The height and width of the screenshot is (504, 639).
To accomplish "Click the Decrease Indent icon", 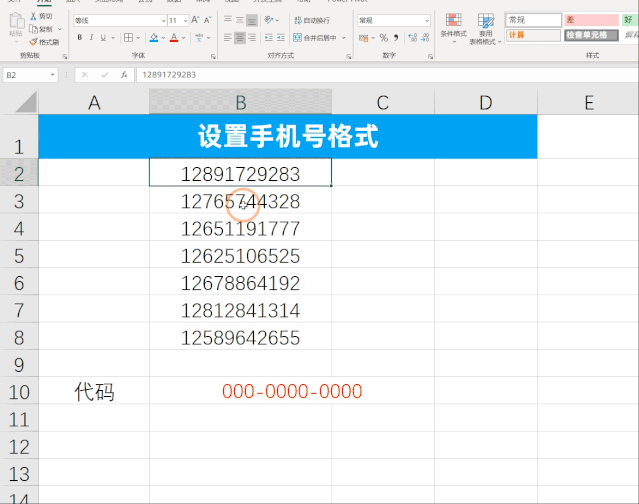I will tap(269, 38).
